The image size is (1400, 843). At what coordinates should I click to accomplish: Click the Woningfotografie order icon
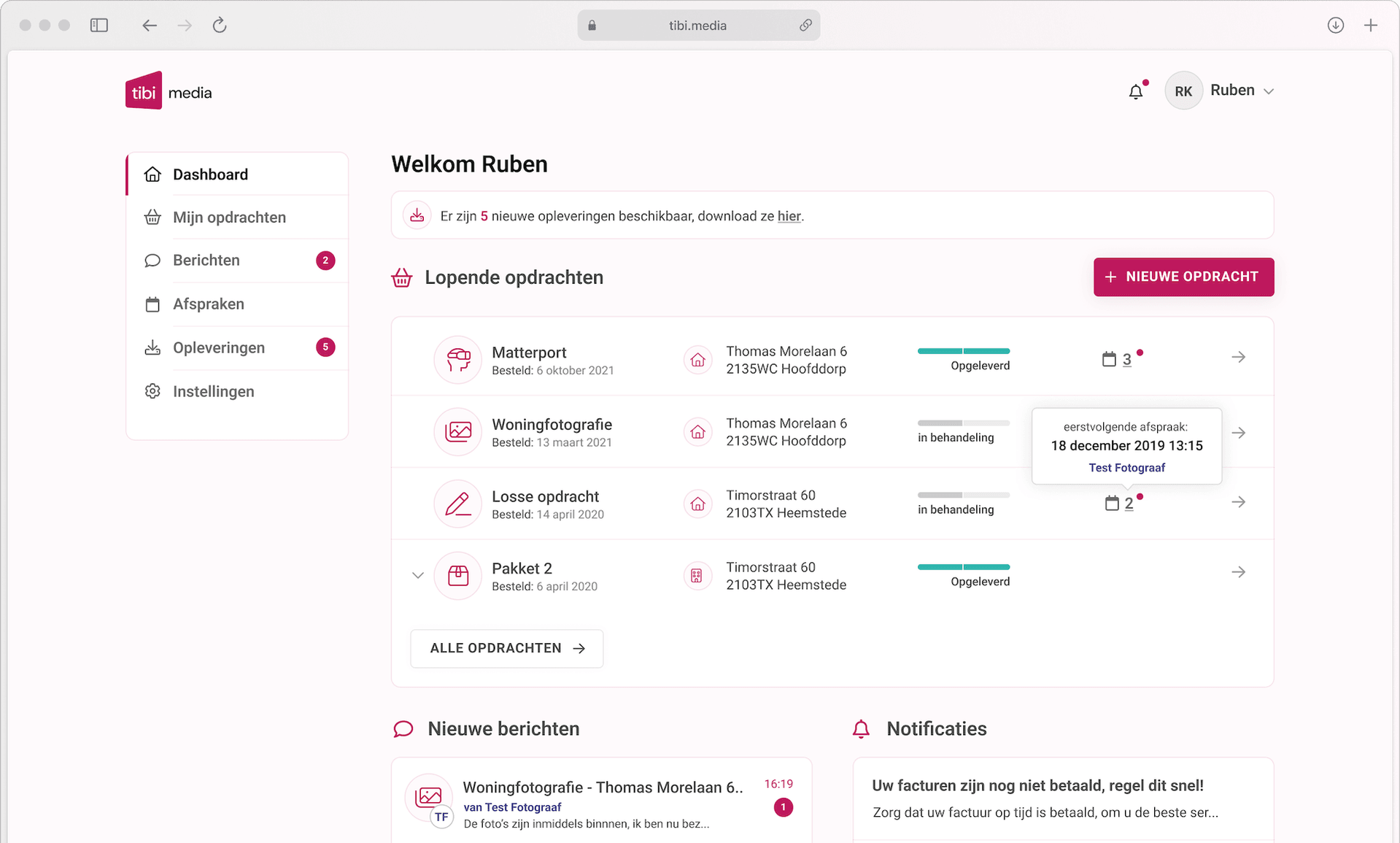[x=457, y=431]
